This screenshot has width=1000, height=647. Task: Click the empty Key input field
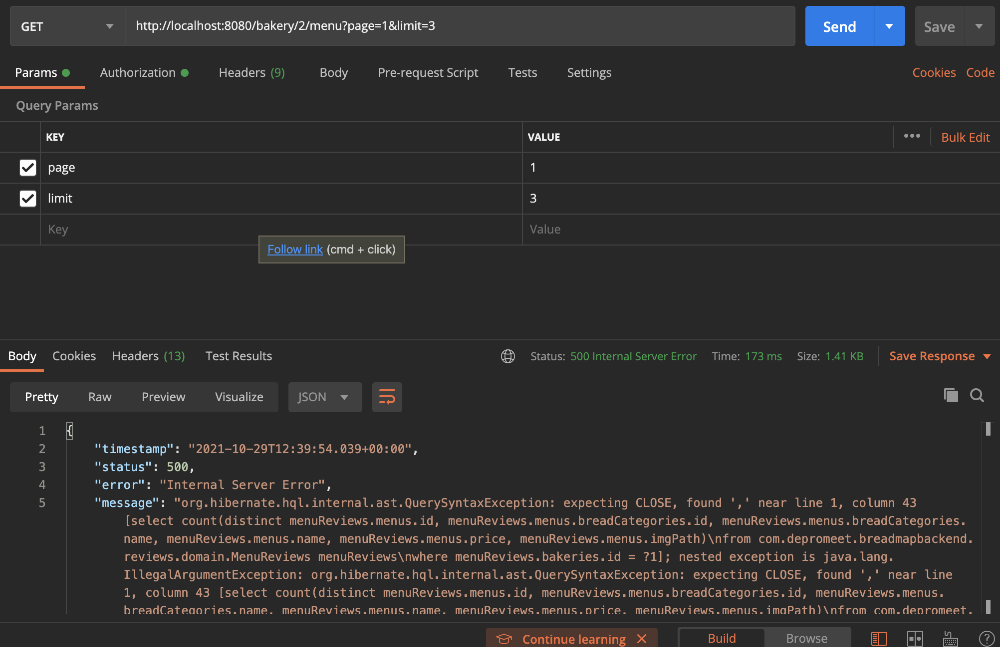coord(281,229)
